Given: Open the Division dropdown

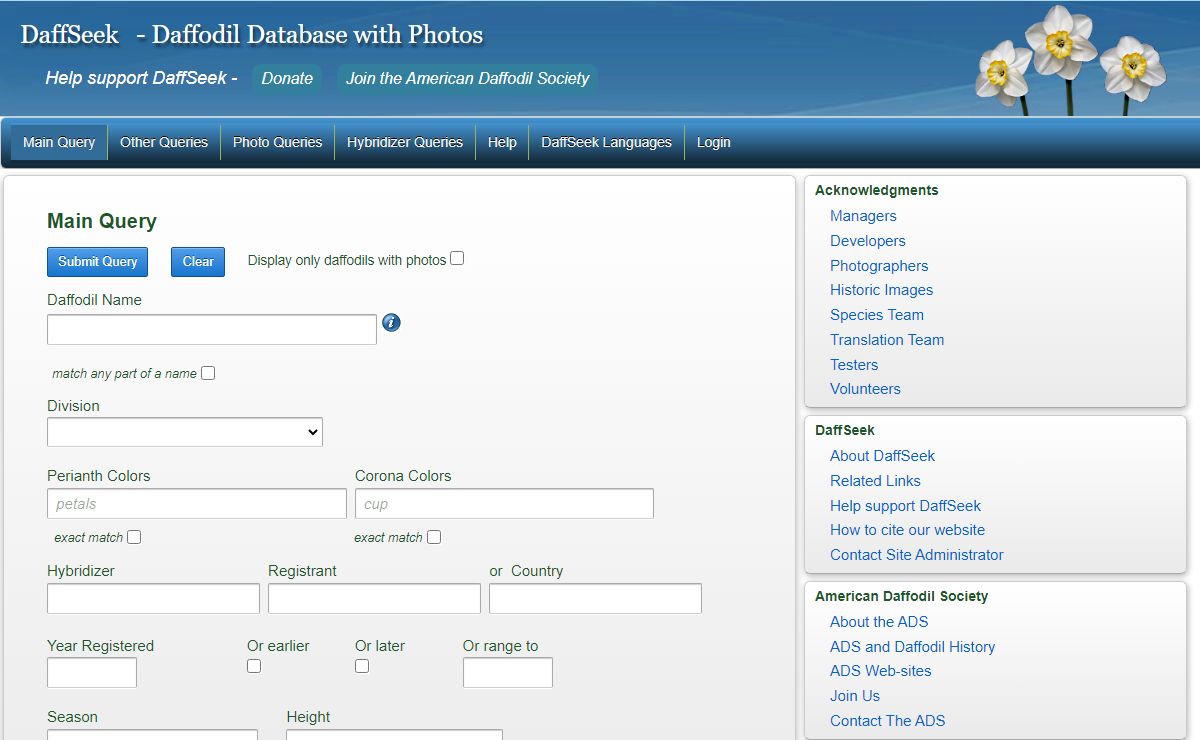Looking at the screenshot, I should click(185, 432).
